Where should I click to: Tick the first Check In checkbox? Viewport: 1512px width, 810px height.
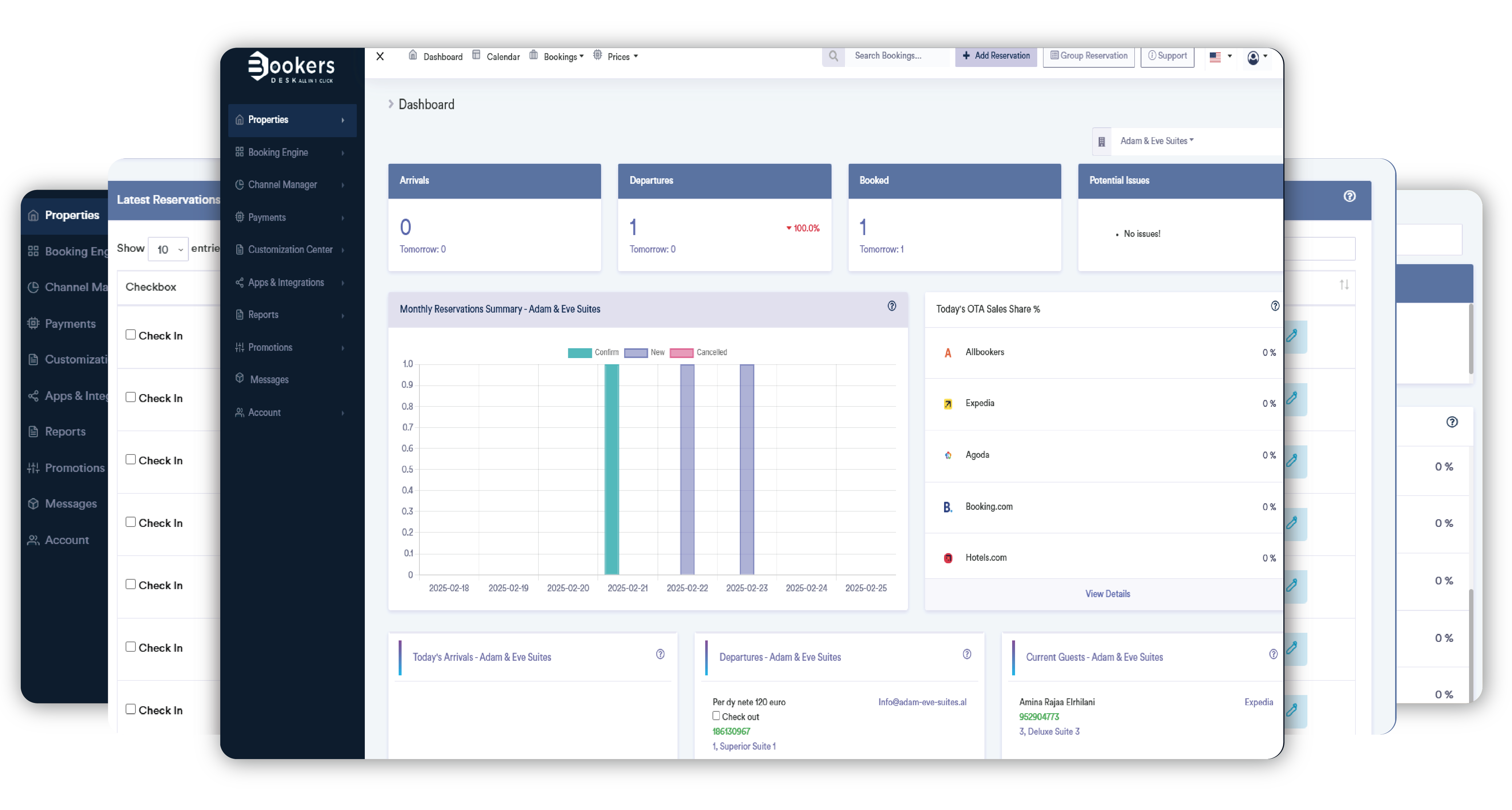(x=131, y=334)
